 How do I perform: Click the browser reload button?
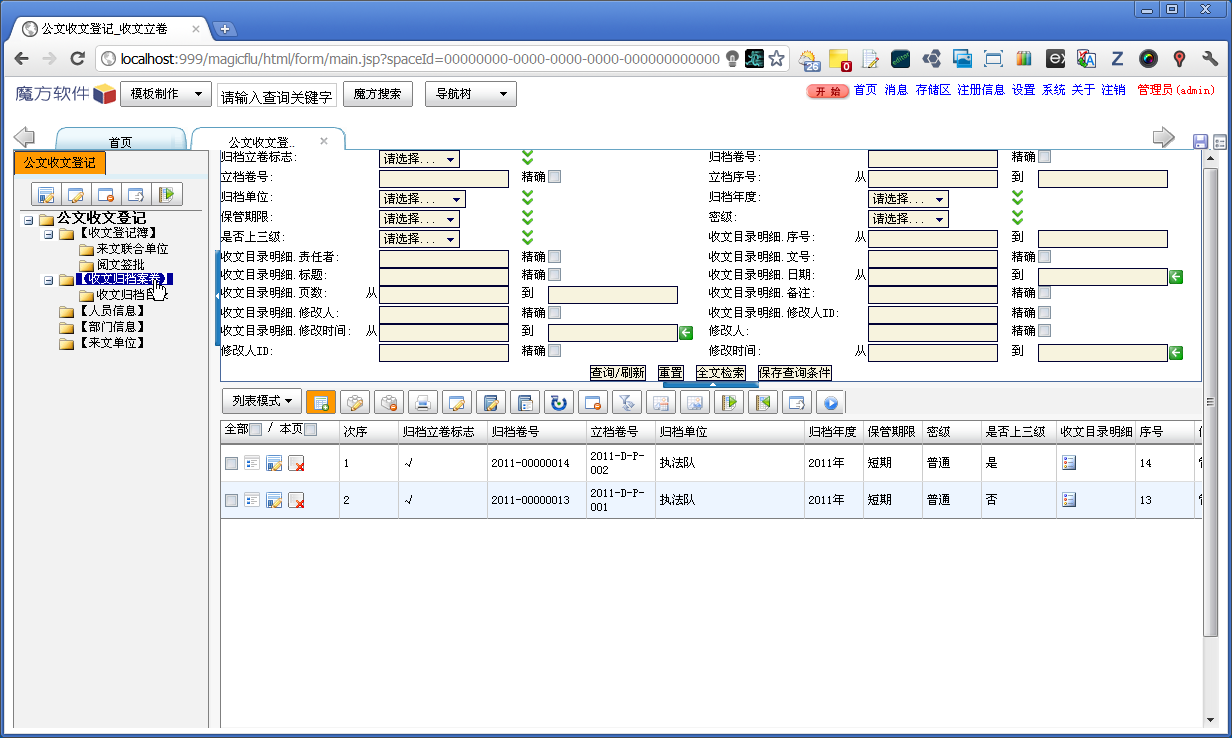(x=77, y=58)
